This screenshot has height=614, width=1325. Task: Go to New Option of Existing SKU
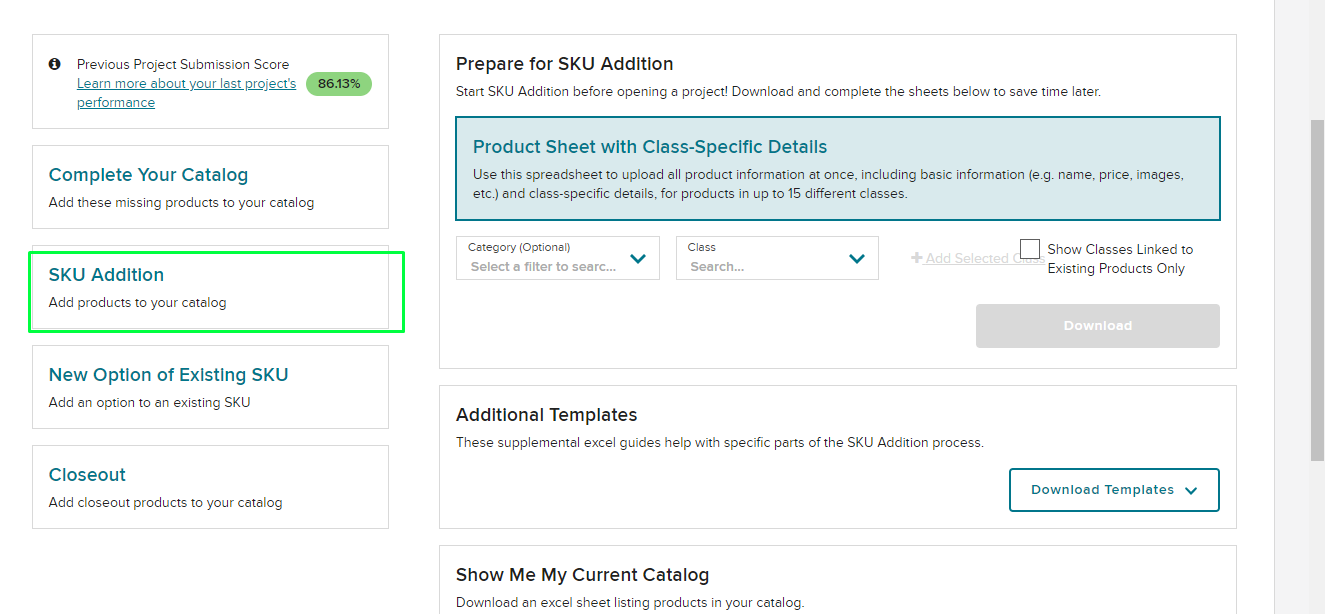click(x=210, y=387)
